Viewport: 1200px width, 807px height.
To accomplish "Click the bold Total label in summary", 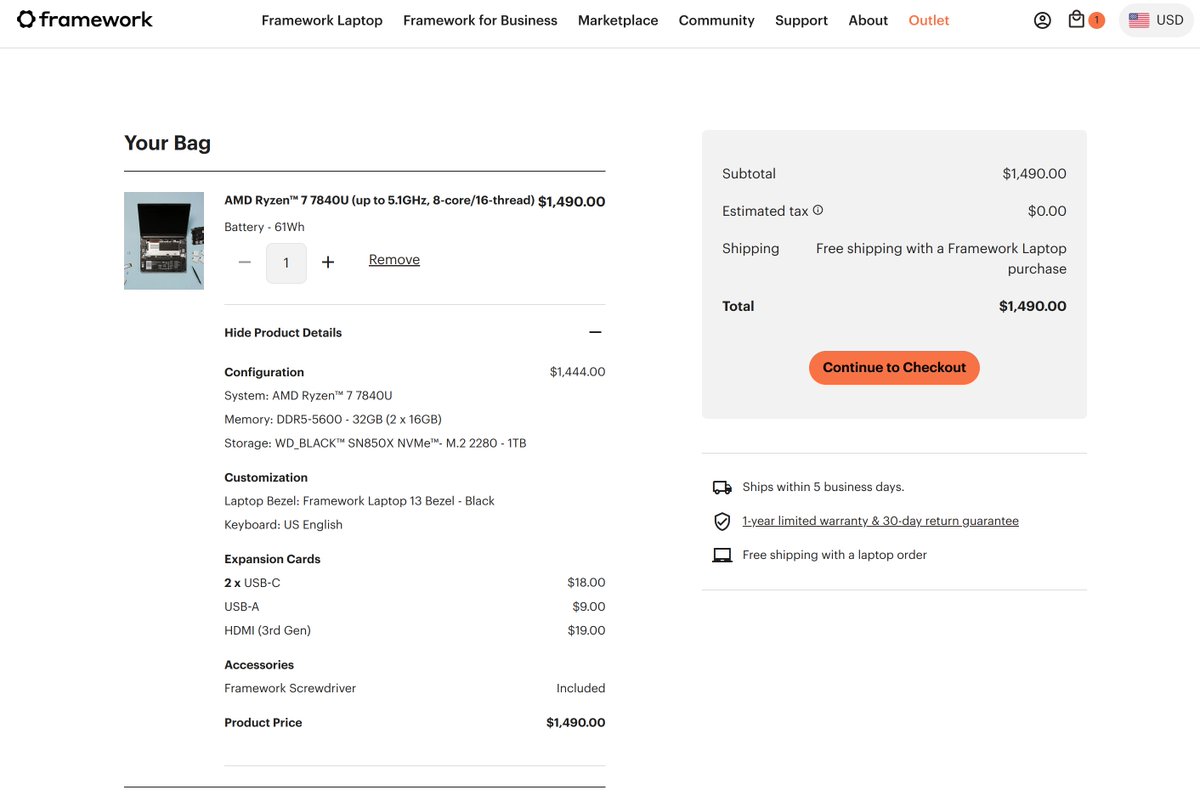I will pyautogui.click(x=738, y=306).
